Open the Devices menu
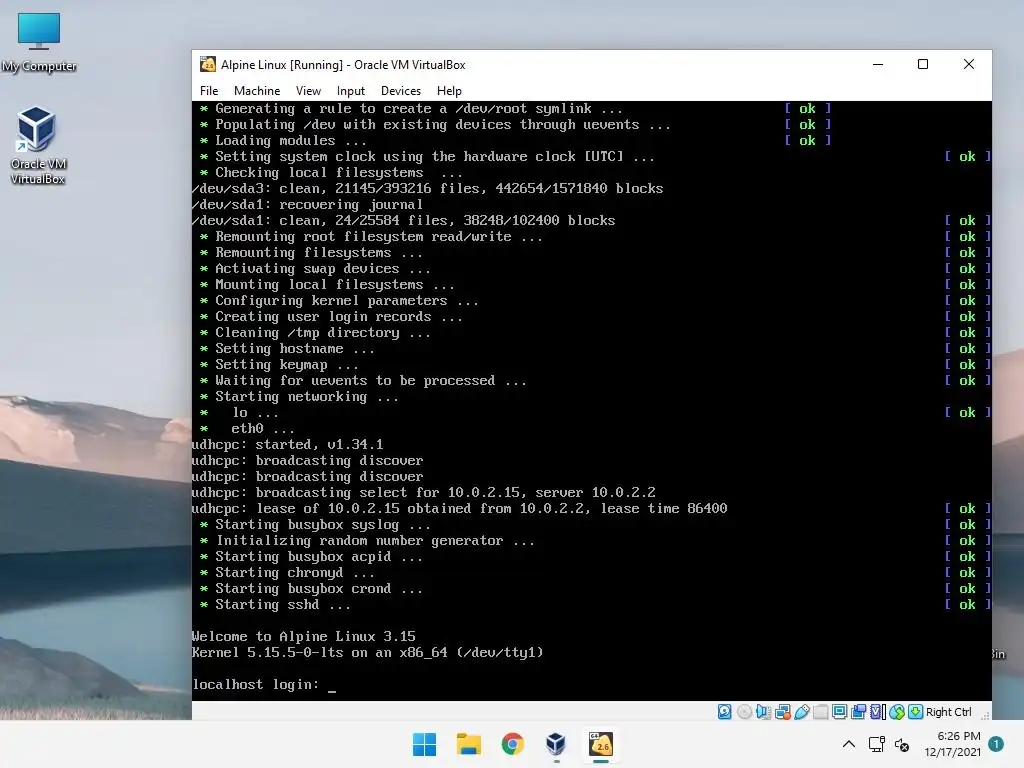The height and width of the screenshot is (768, 1024). point(401,91)
